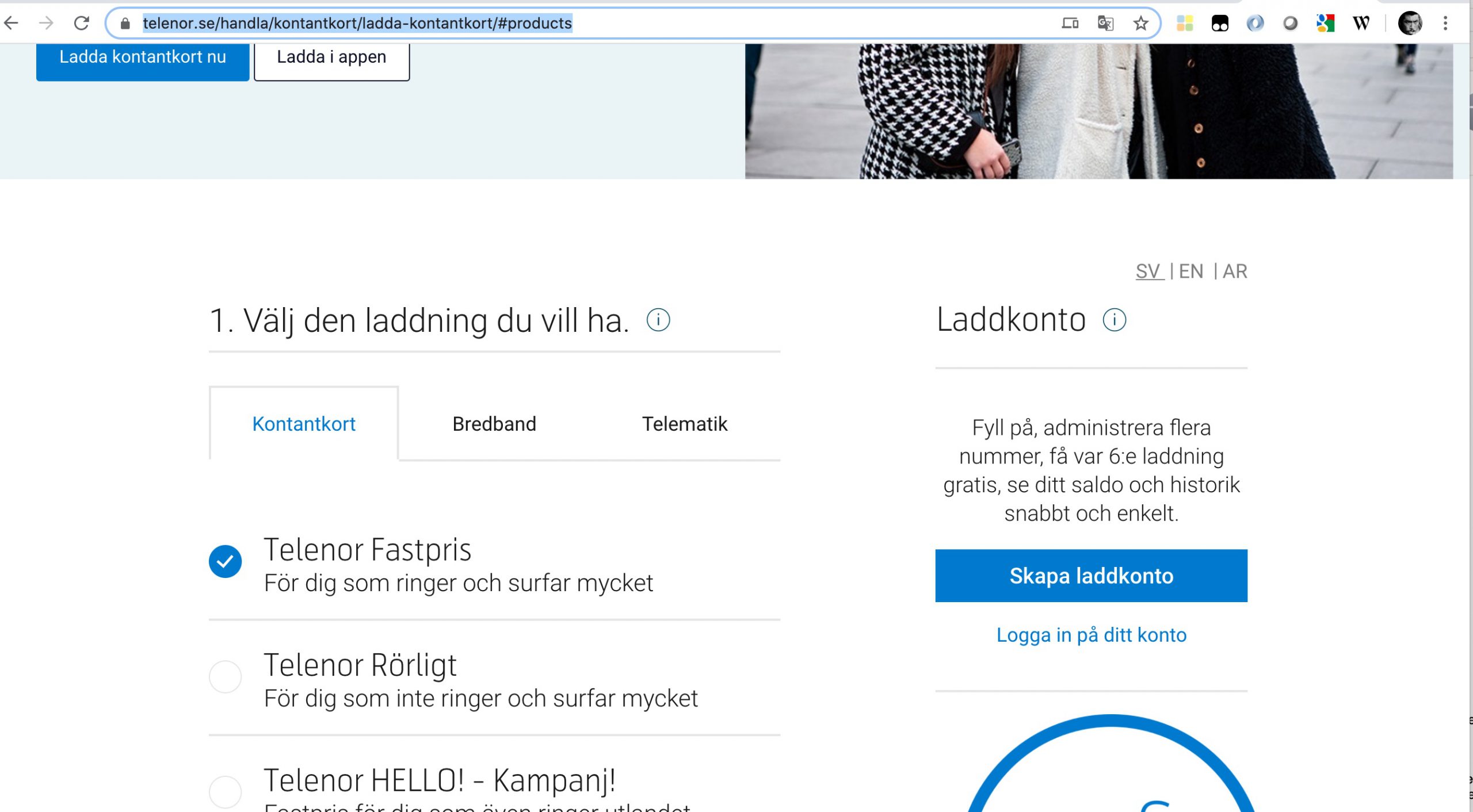Image resolution: width=1473 pixels, height=812 pixels.
Task: Choose Telenor HELLO! Kampanj radio option
Action: tap(226, 792)
